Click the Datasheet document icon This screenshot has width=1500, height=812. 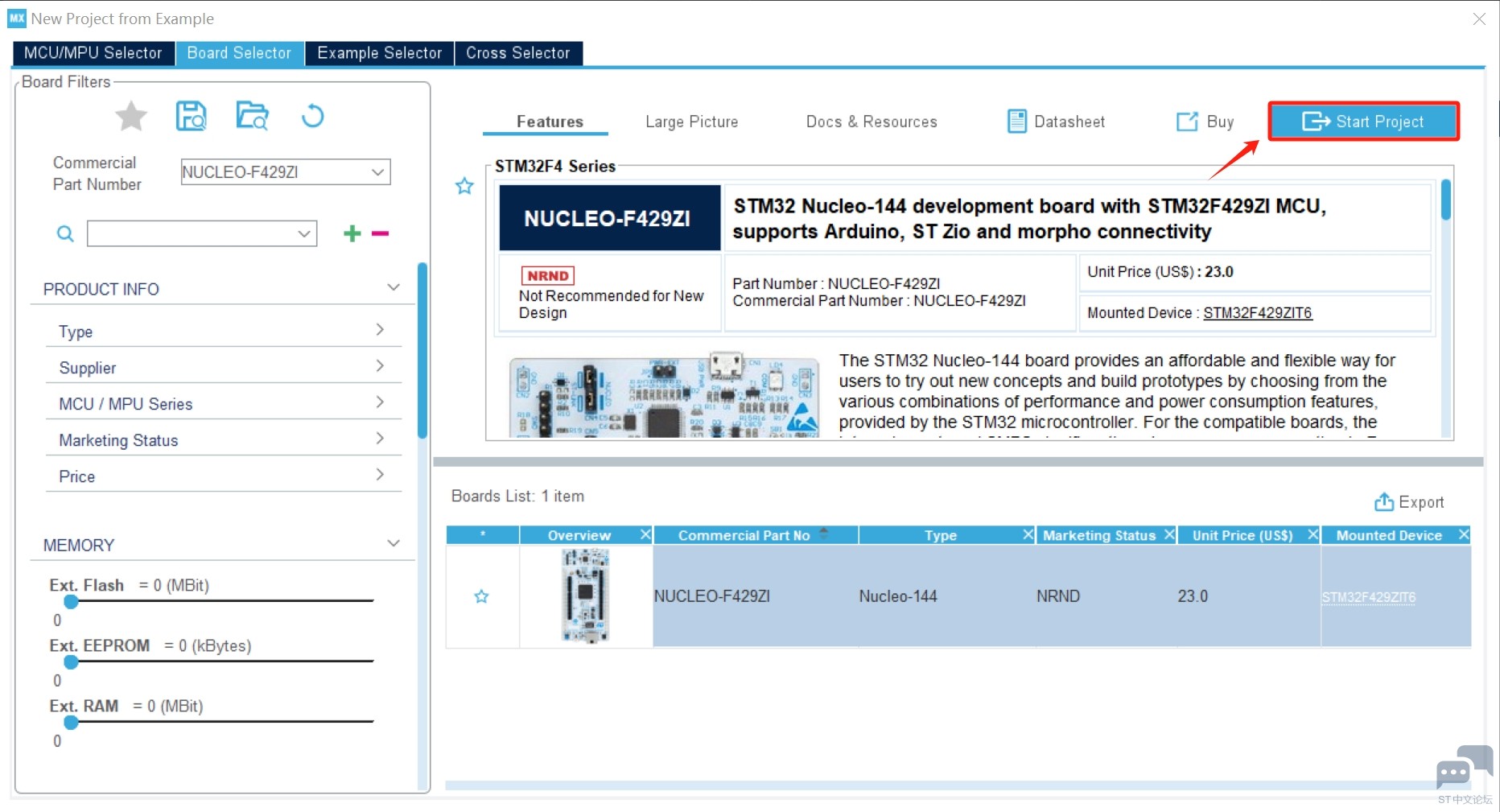(x=1017, y=122)
